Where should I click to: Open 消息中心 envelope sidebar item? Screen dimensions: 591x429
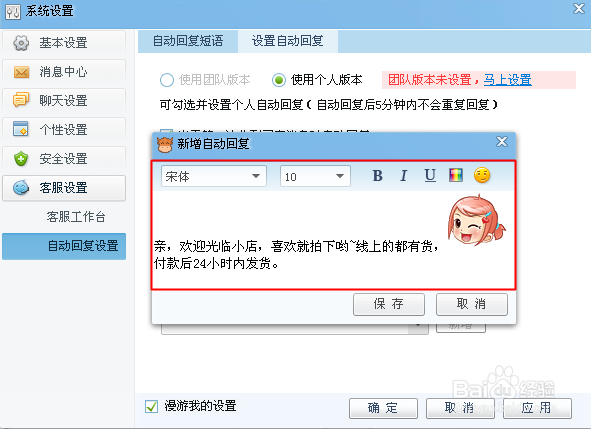(x=64, y=72)
